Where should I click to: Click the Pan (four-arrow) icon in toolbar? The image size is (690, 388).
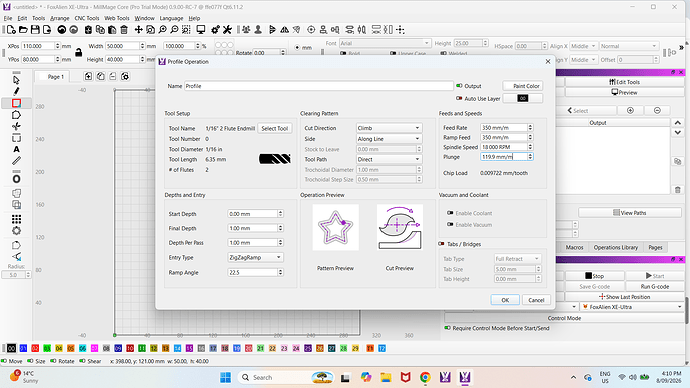139,30
